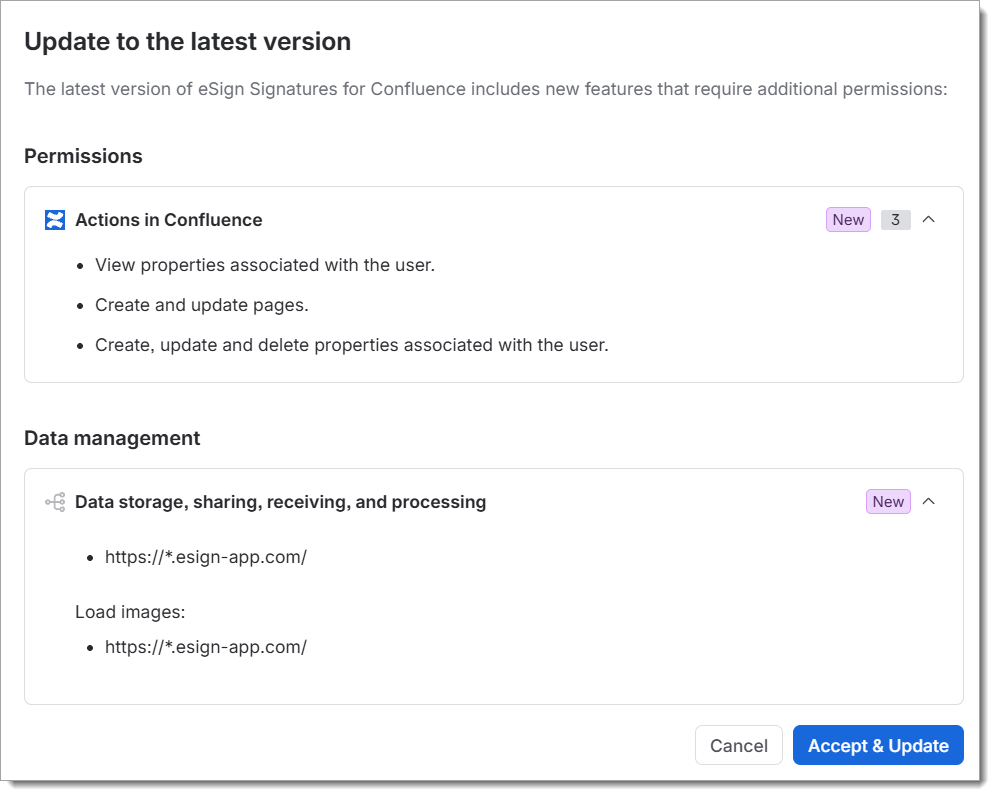Click the Load images label

tap(130, 612)
